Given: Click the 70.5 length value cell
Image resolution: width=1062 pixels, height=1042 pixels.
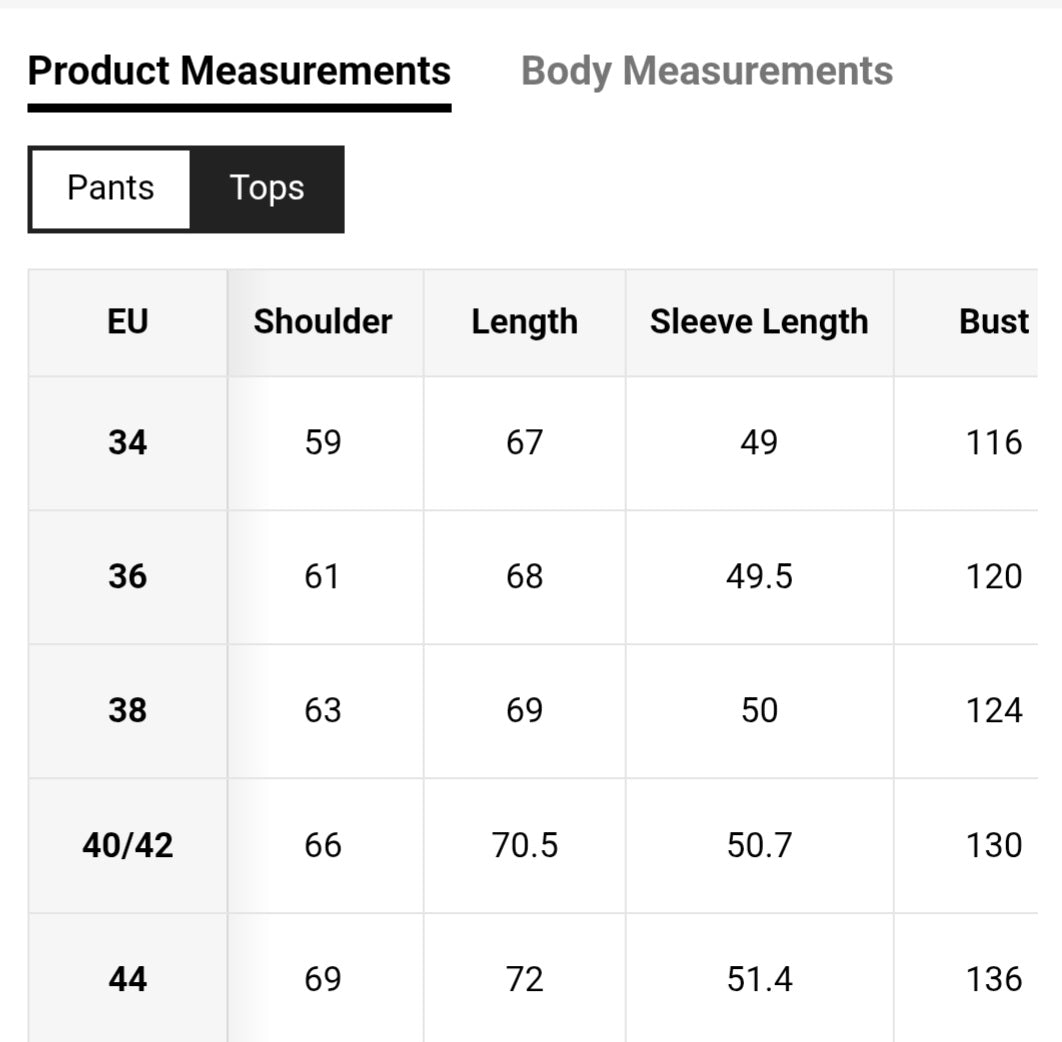Looking at the screenshot, I should coord(524,845).
